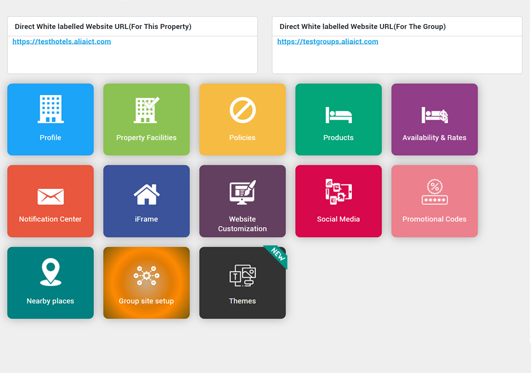
Task: Open Property Facilities checklist building icon
Action: [146, 110]
